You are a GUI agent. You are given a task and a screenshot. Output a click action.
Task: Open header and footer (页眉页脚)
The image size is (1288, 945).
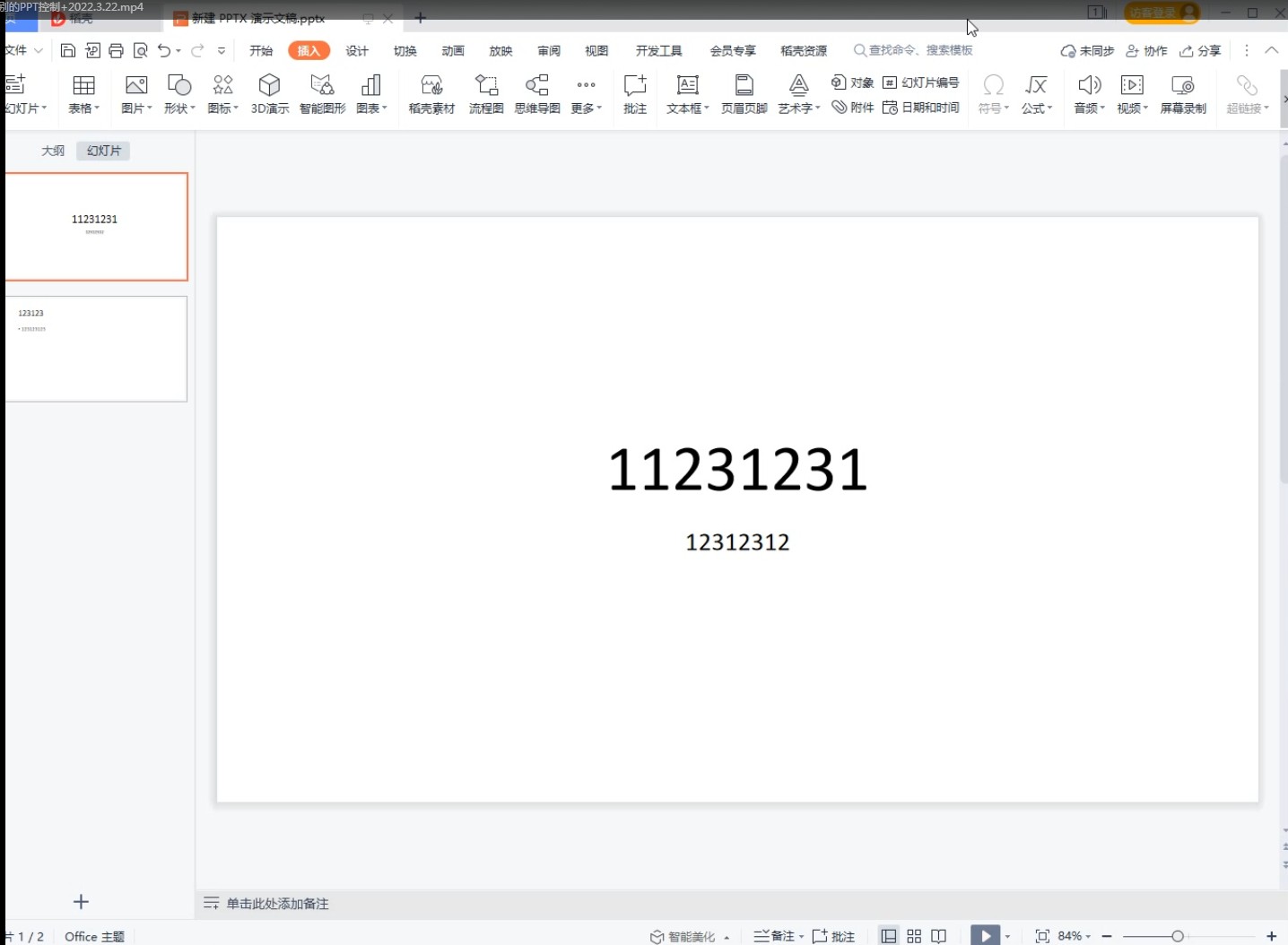tap(744, 94)
